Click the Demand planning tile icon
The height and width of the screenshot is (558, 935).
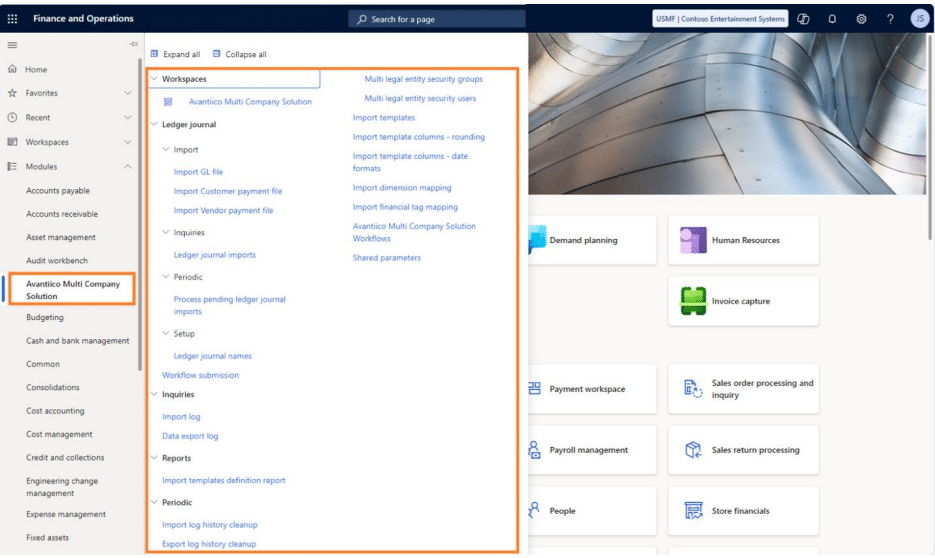537,240
